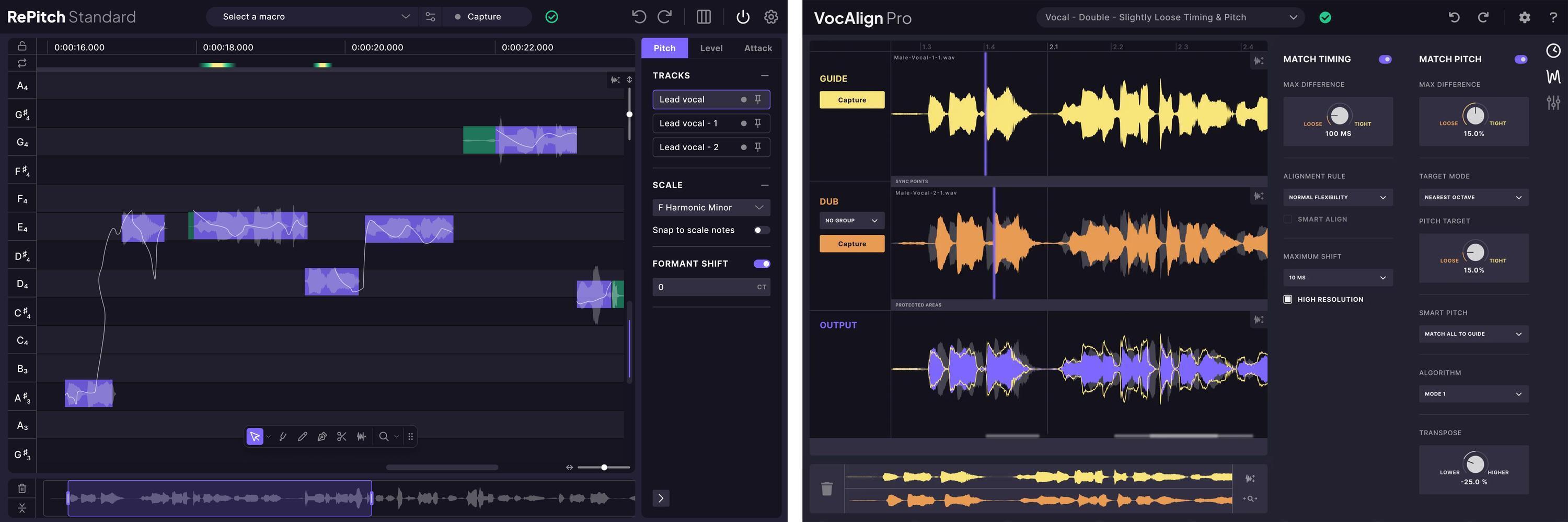The image size is (1568, 522).
Task: Open RePitch settings gear
Action: (771, 16)
